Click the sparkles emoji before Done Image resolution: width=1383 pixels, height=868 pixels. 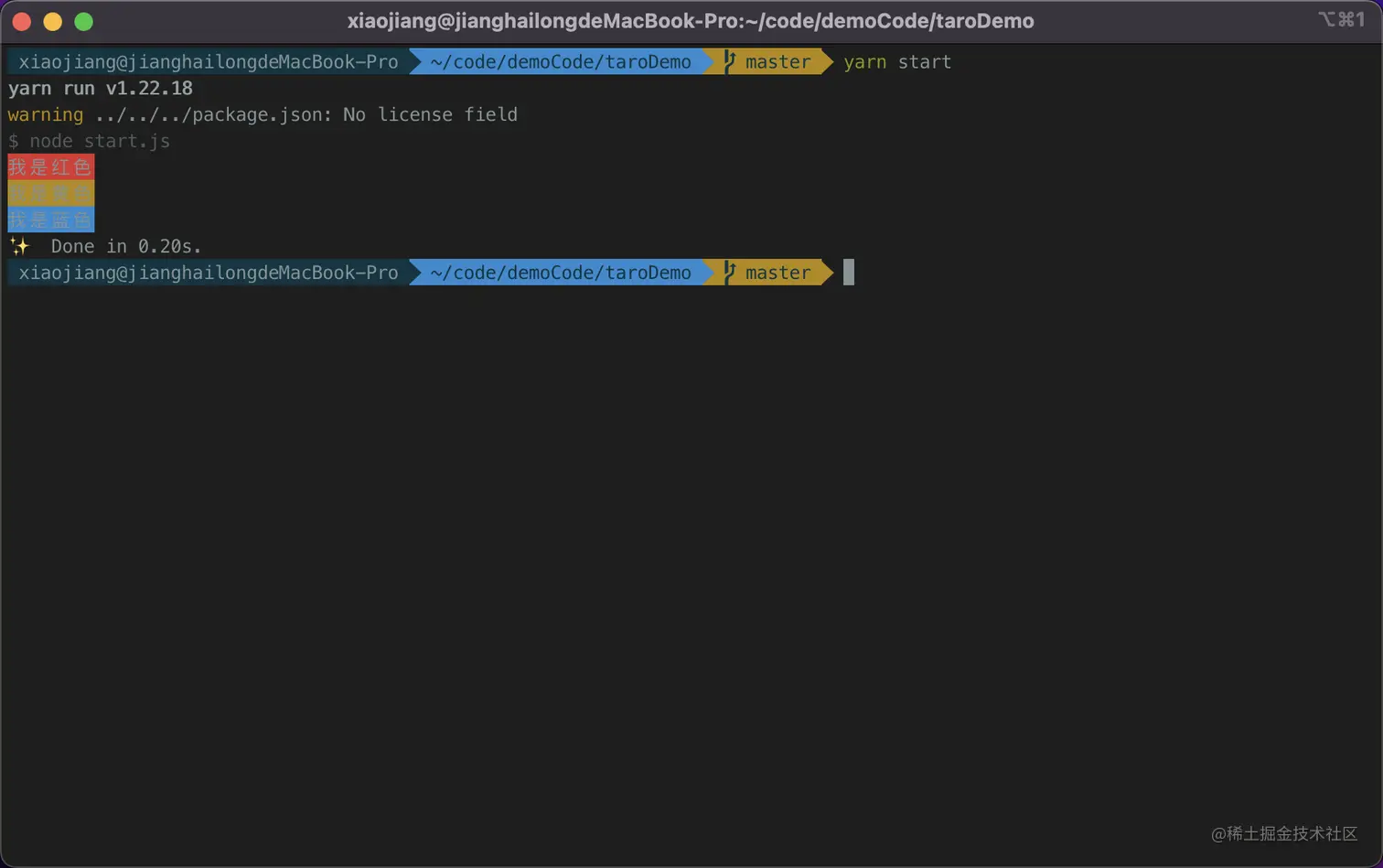(x=19, y=246)
